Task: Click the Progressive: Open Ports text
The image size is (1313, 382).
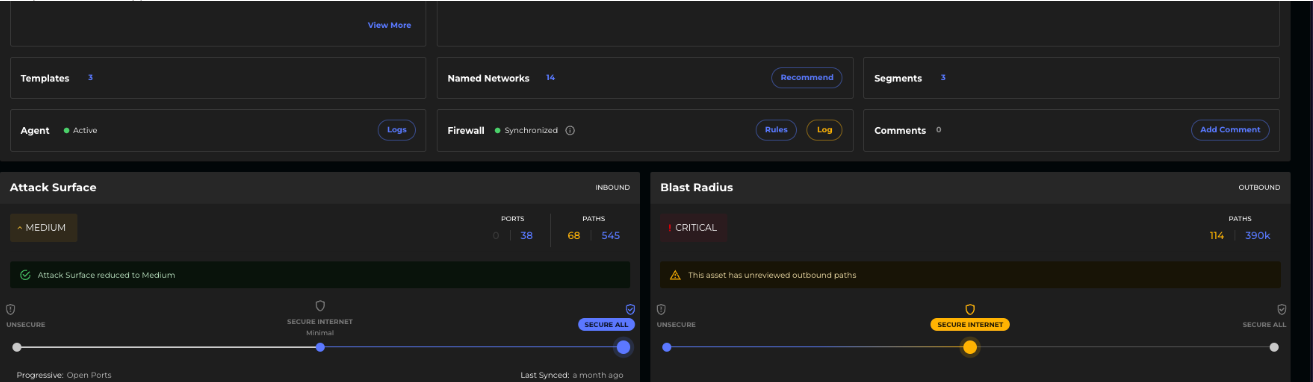Action: coord(64,375)
